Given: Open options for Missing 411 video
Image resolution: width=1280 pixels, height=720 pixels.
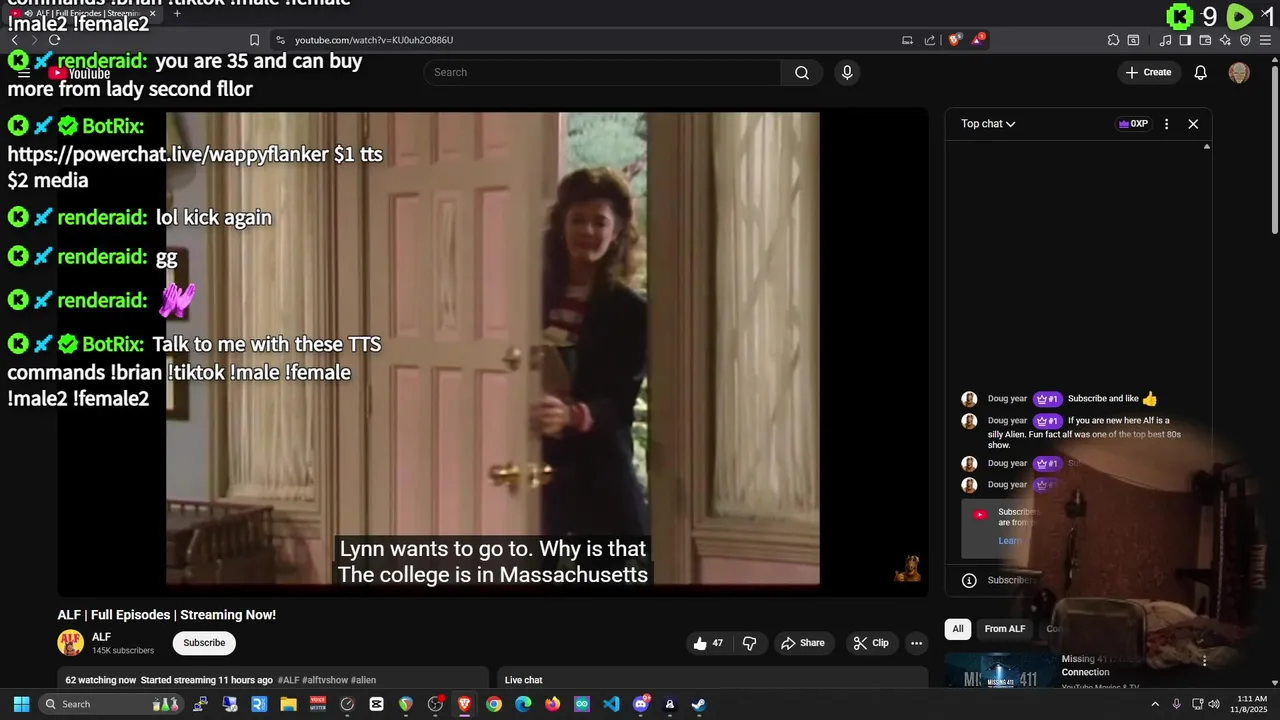Looking at the screenshot, I should [x=1204, y=661].
